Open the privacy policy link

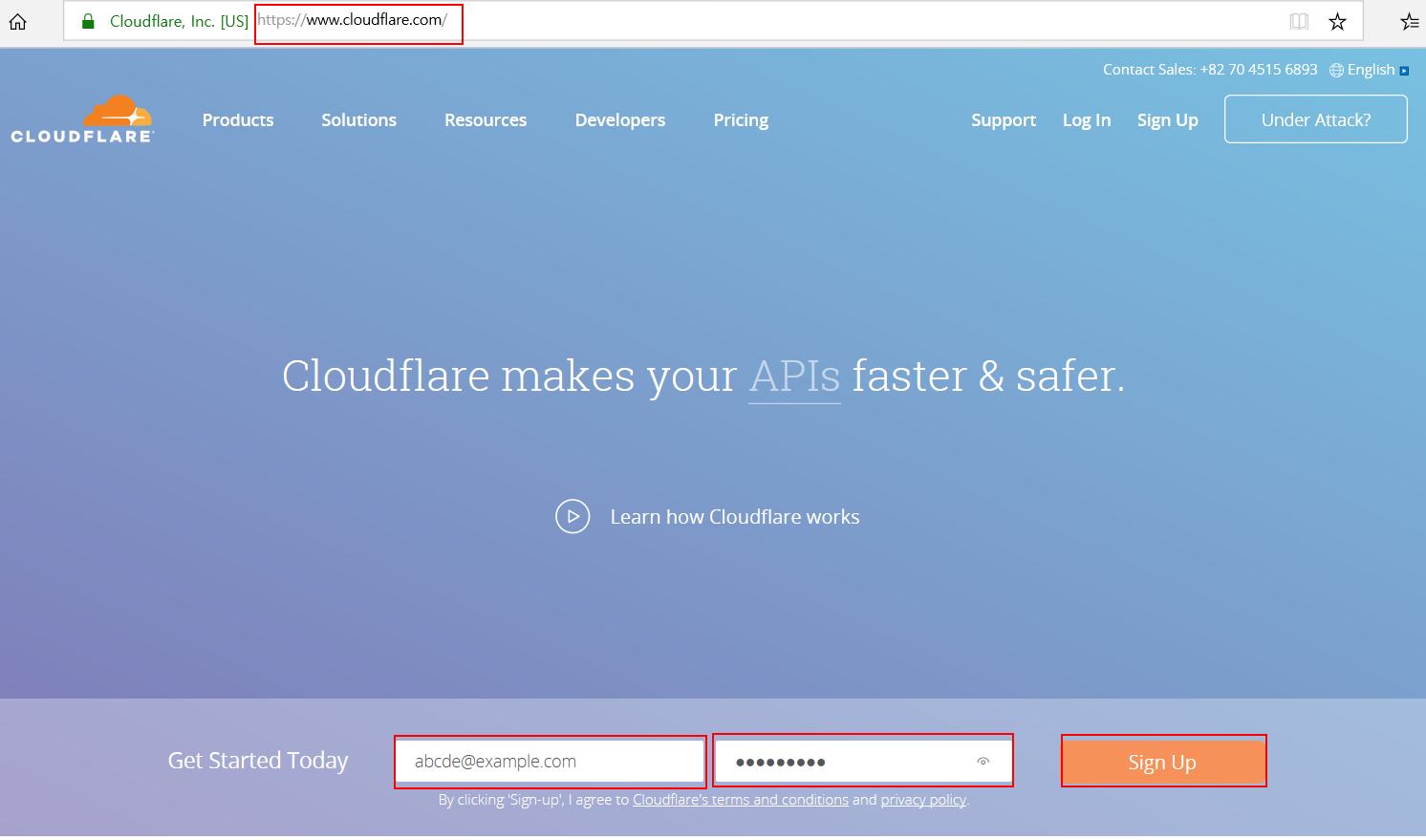coord(923,800)
